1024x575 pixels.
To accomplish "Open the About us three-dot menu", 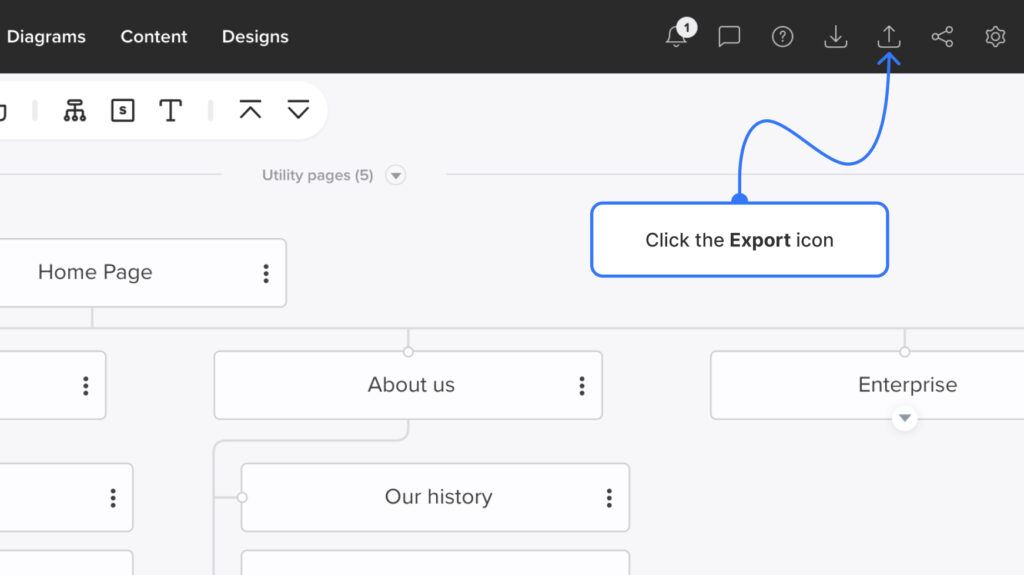I will [x=582, y=386].
